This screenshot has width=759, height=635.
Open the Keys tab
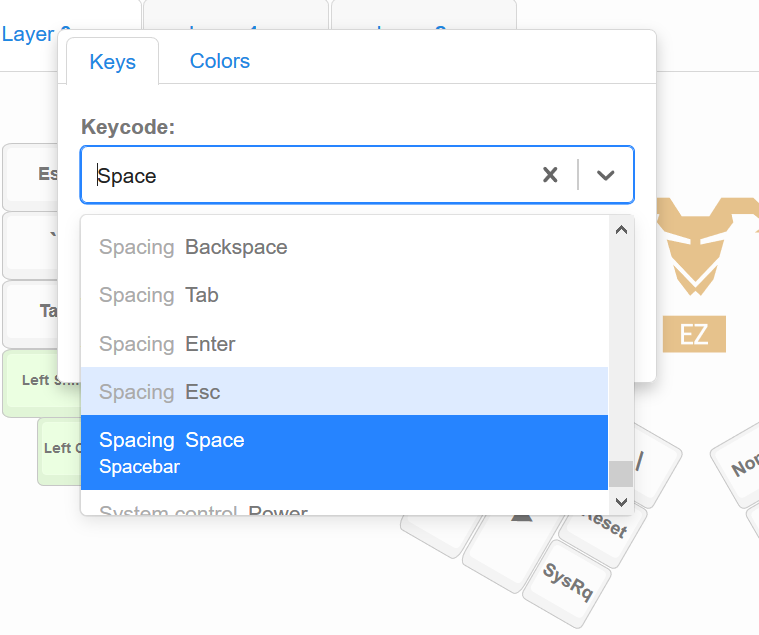click(x=113, y=62)
